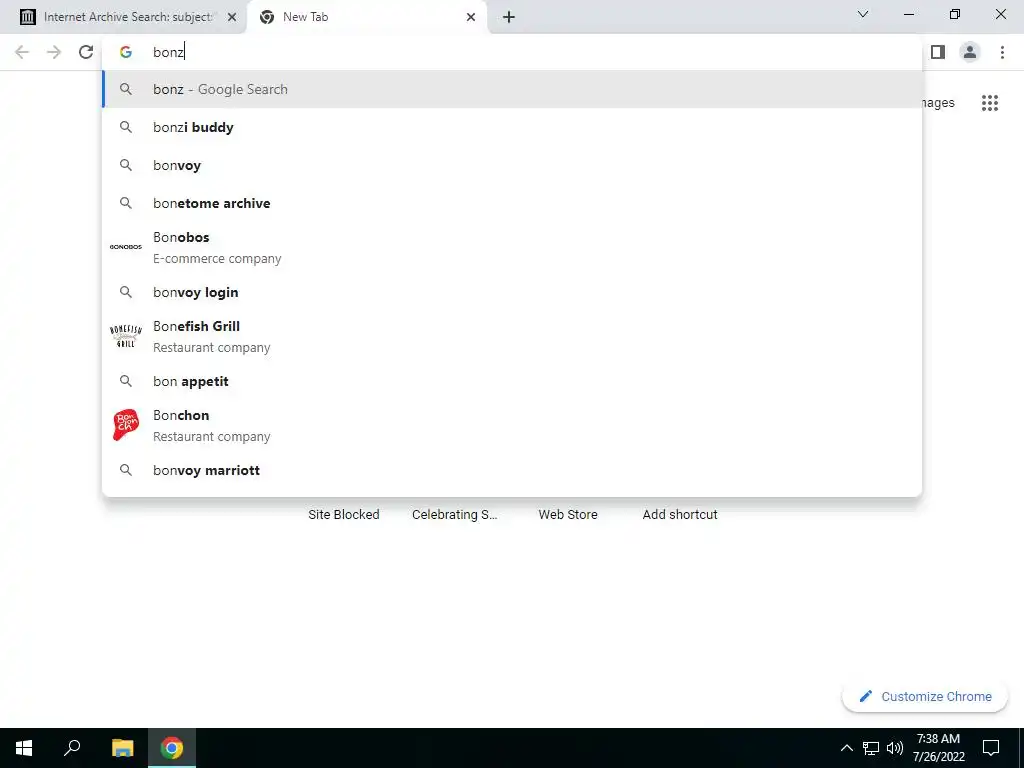Open the Chrome side panel
The image size is (1024, 768).
[x=938, y=52]
